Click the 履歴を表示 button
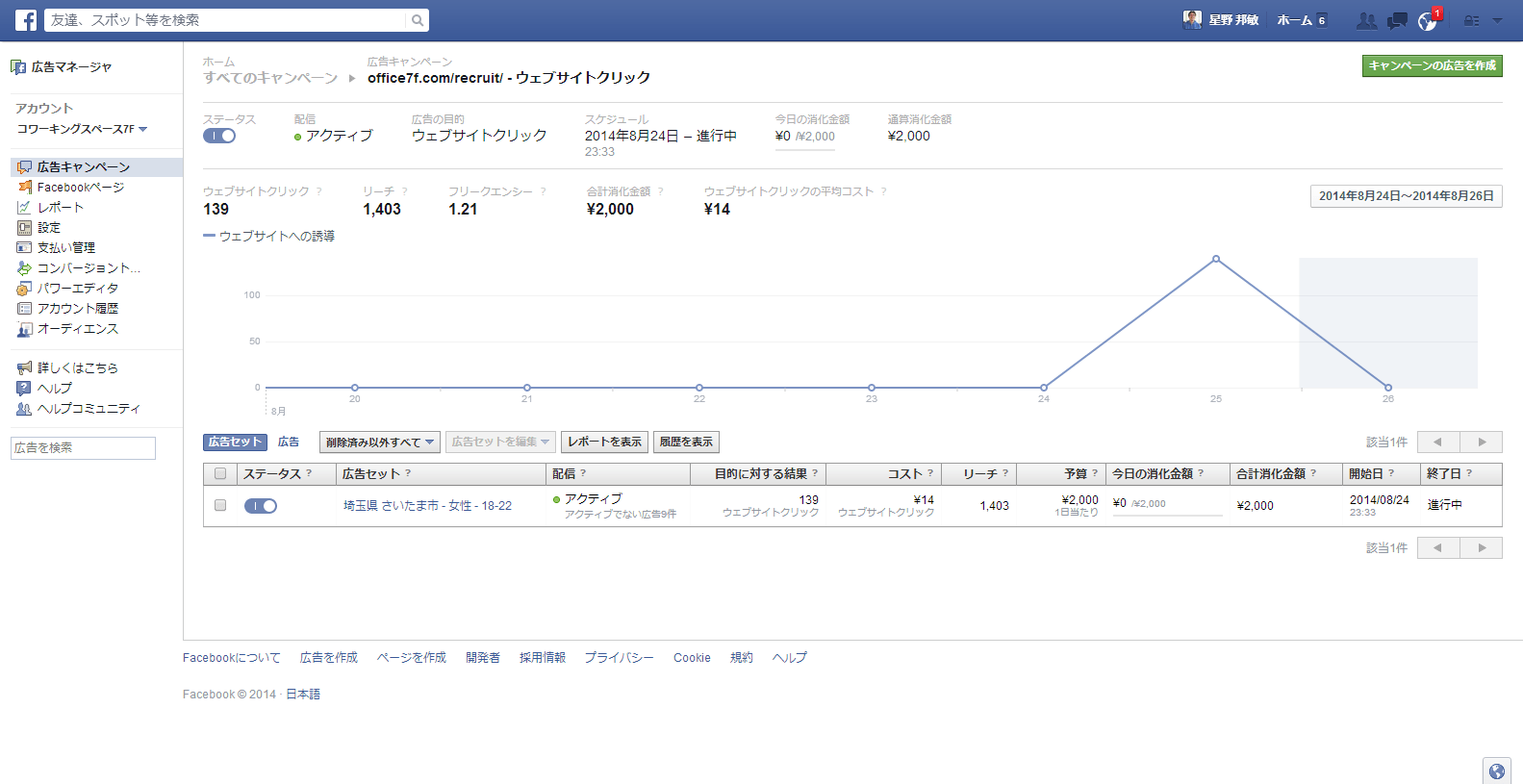The image size is (1523, 784). pyautogui.click(x=686, y=443)
